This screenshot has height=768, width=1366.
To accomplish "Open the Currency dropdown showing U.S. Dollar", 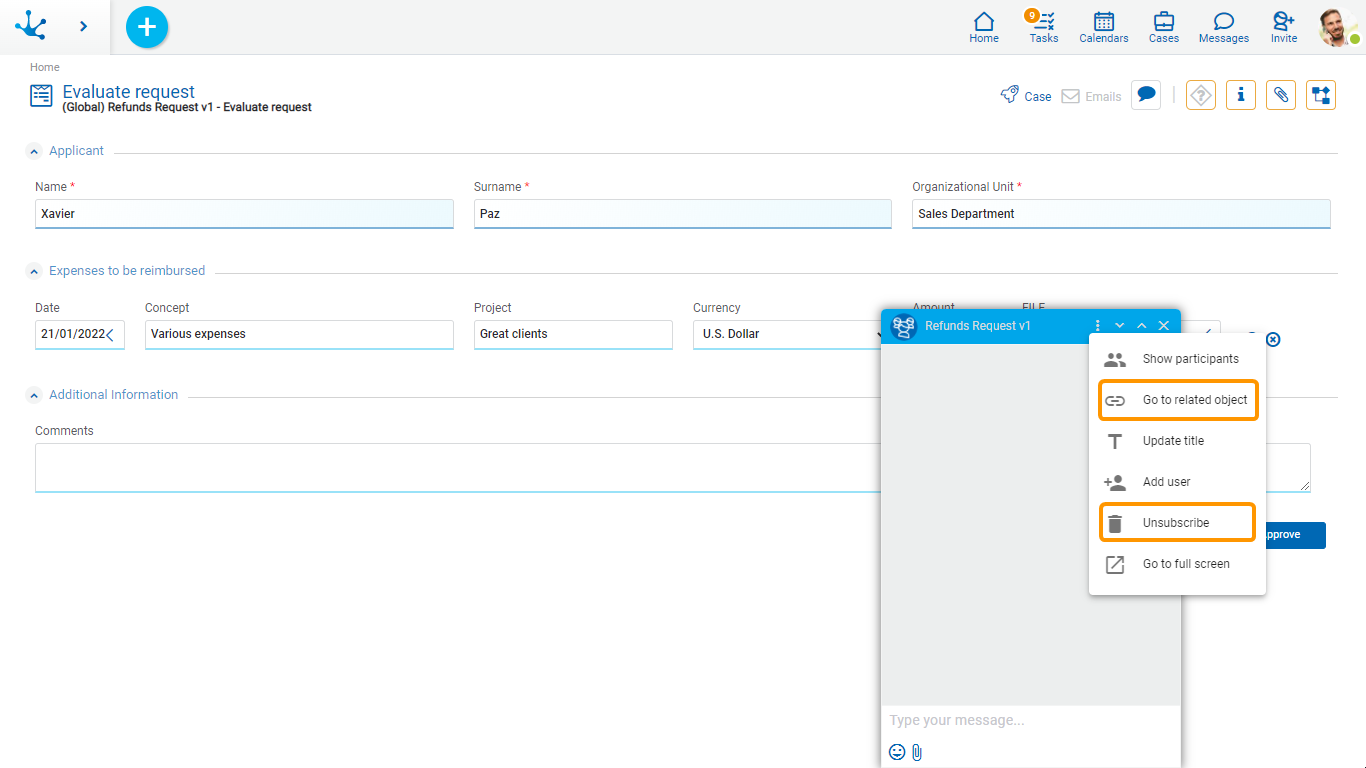I will tap(785, 334).
